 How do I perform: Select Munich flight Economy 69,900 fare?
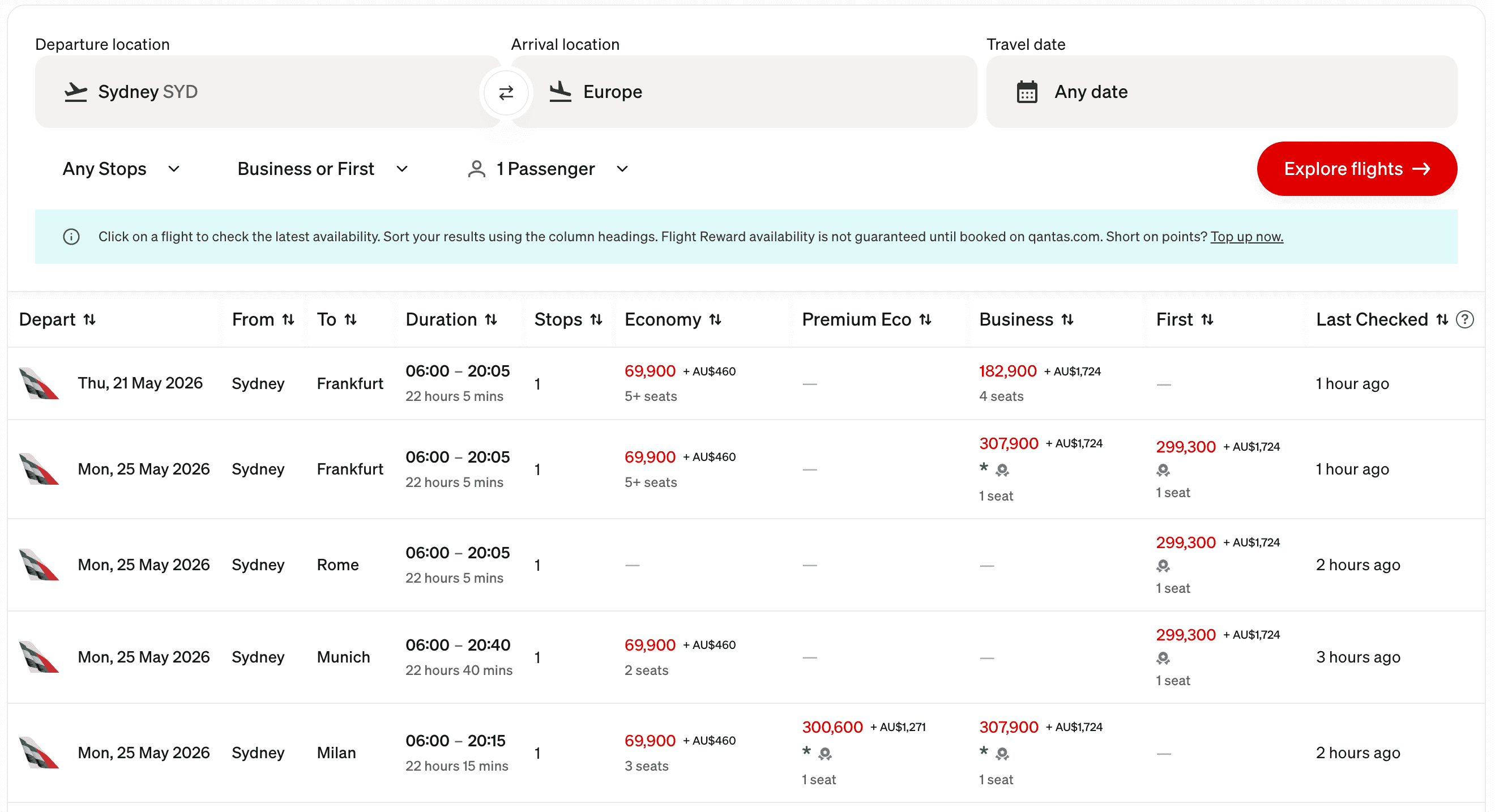[650, 645]
